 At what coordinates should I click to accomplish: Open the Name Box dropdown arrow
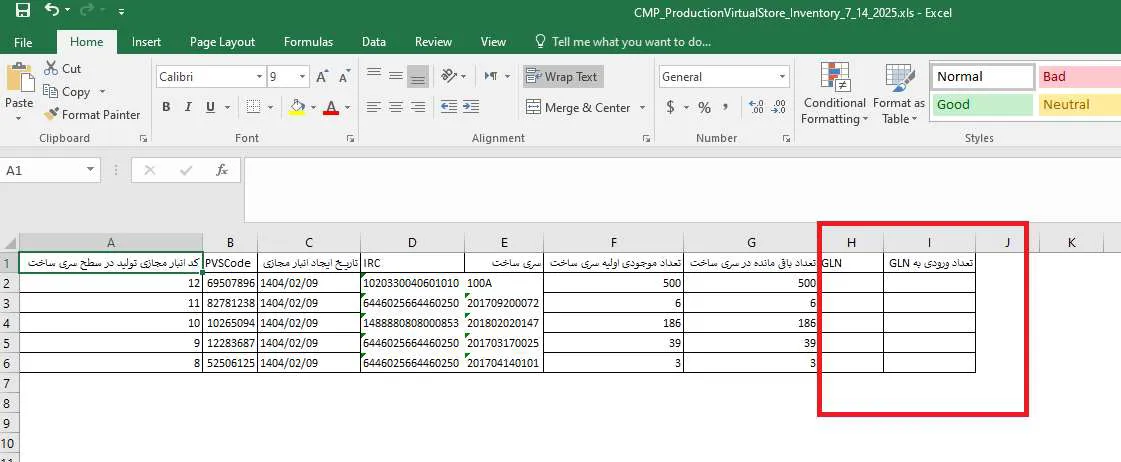click(x=91, y=171)
